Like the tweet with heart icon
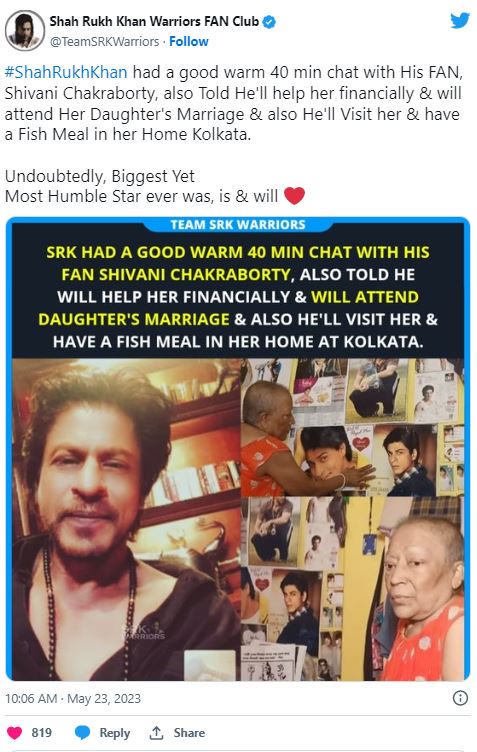477x752 pixels. pos(14,732)
